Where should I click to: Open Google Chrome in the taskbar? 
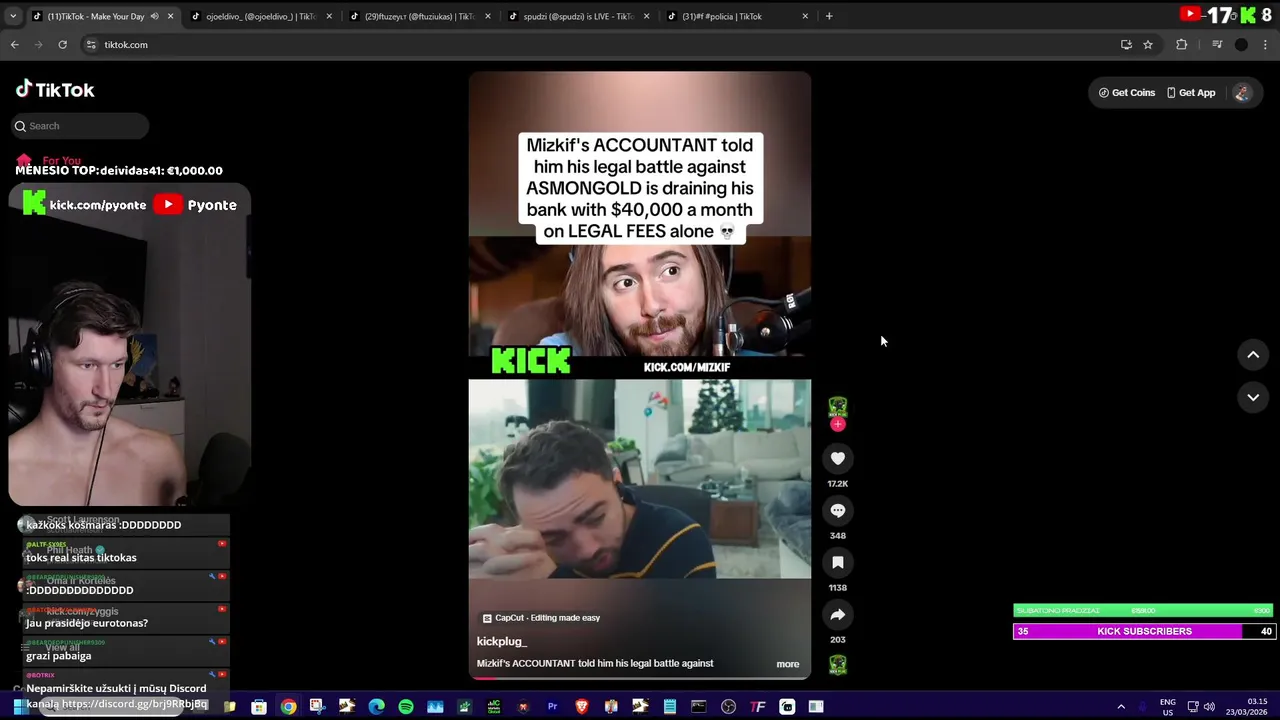tap(288, 707)
